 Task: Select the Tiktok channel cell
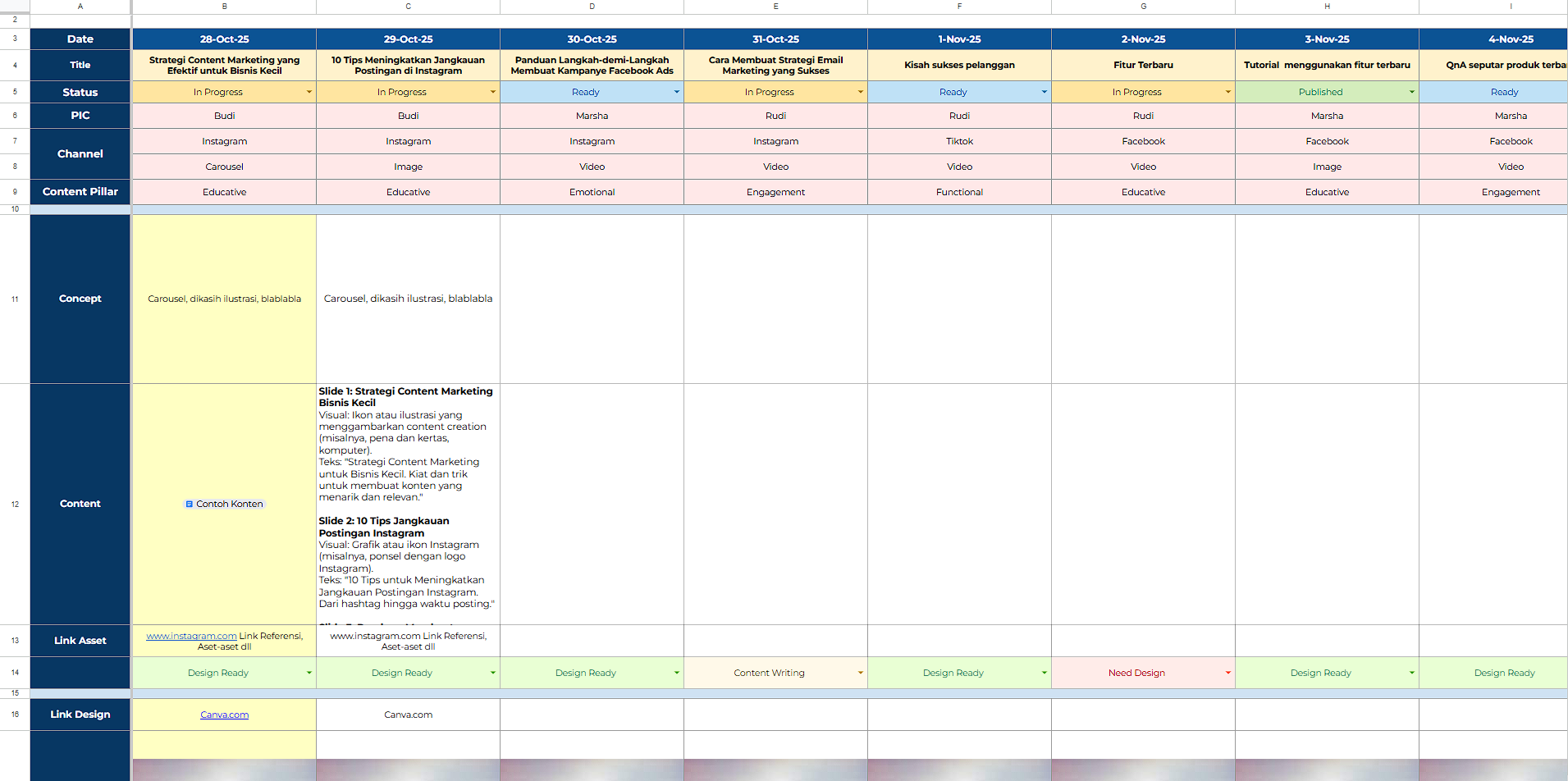click(x=959, y=141)
